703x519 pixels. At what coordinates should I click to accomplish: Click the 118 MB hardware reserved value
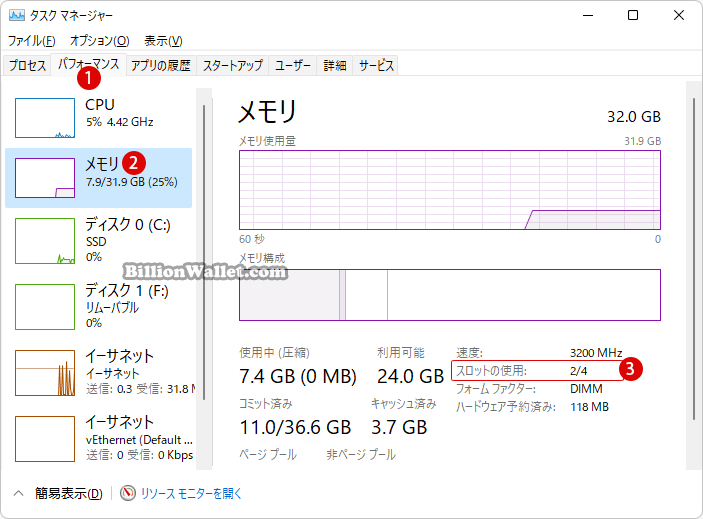click(589, 407)
